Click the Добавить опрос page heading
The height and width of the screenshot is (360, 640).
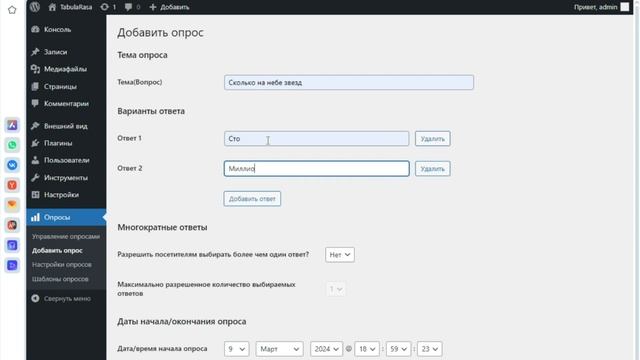[160, 33]
